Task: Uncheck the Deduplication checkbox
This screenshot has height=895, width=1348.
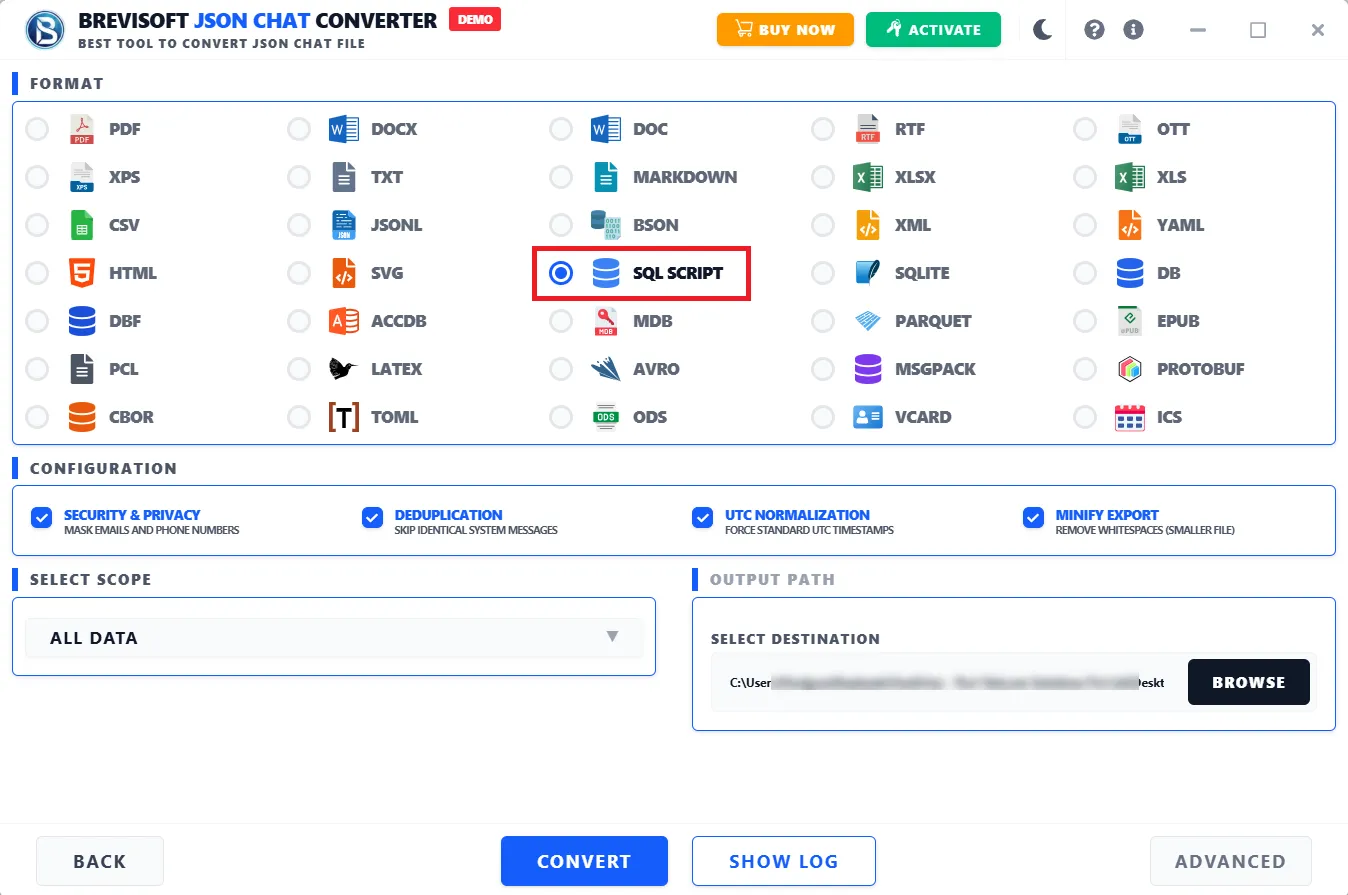Action: point(372,517)
